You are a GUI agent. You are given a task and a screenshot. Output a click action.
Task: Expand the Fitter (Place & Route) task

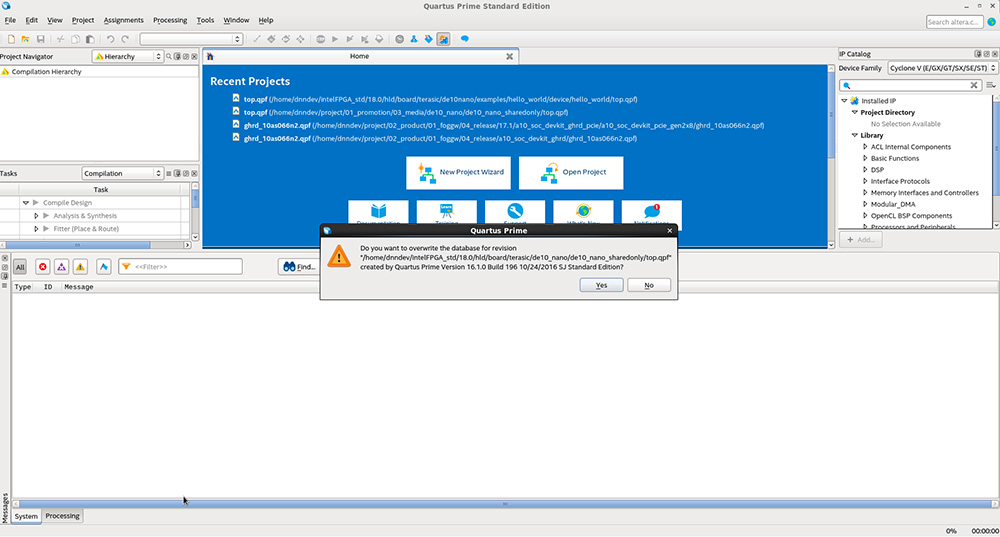(36, 228)
